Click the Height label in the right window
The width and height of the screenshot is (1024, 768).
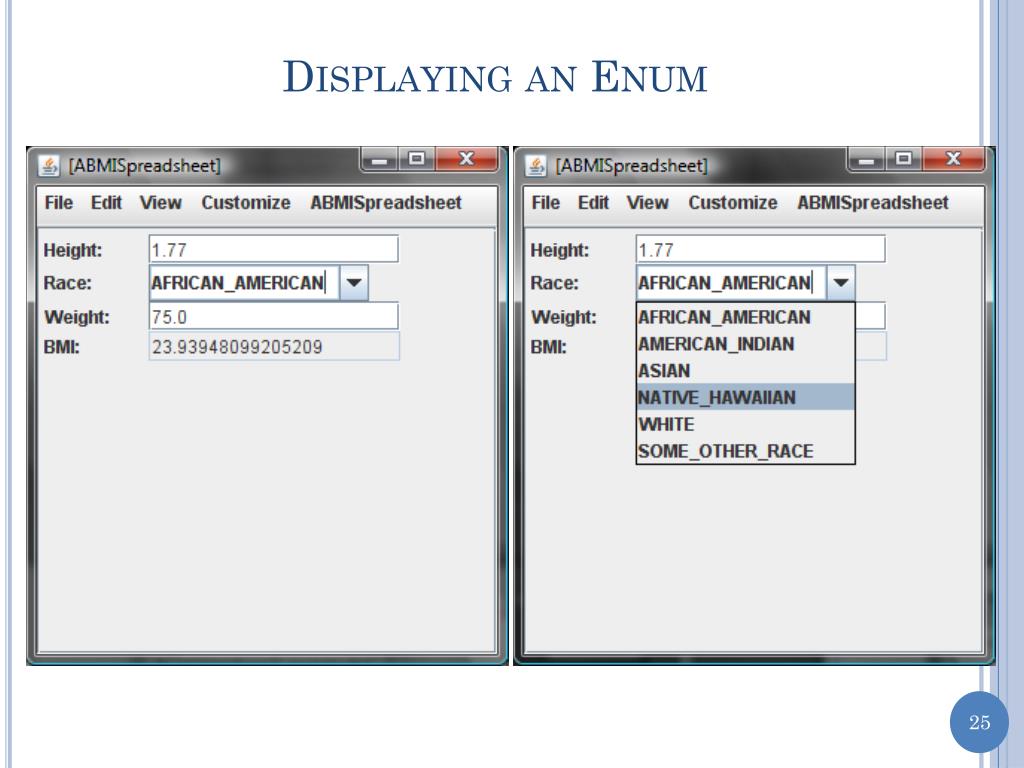click(x=560, y=250)
